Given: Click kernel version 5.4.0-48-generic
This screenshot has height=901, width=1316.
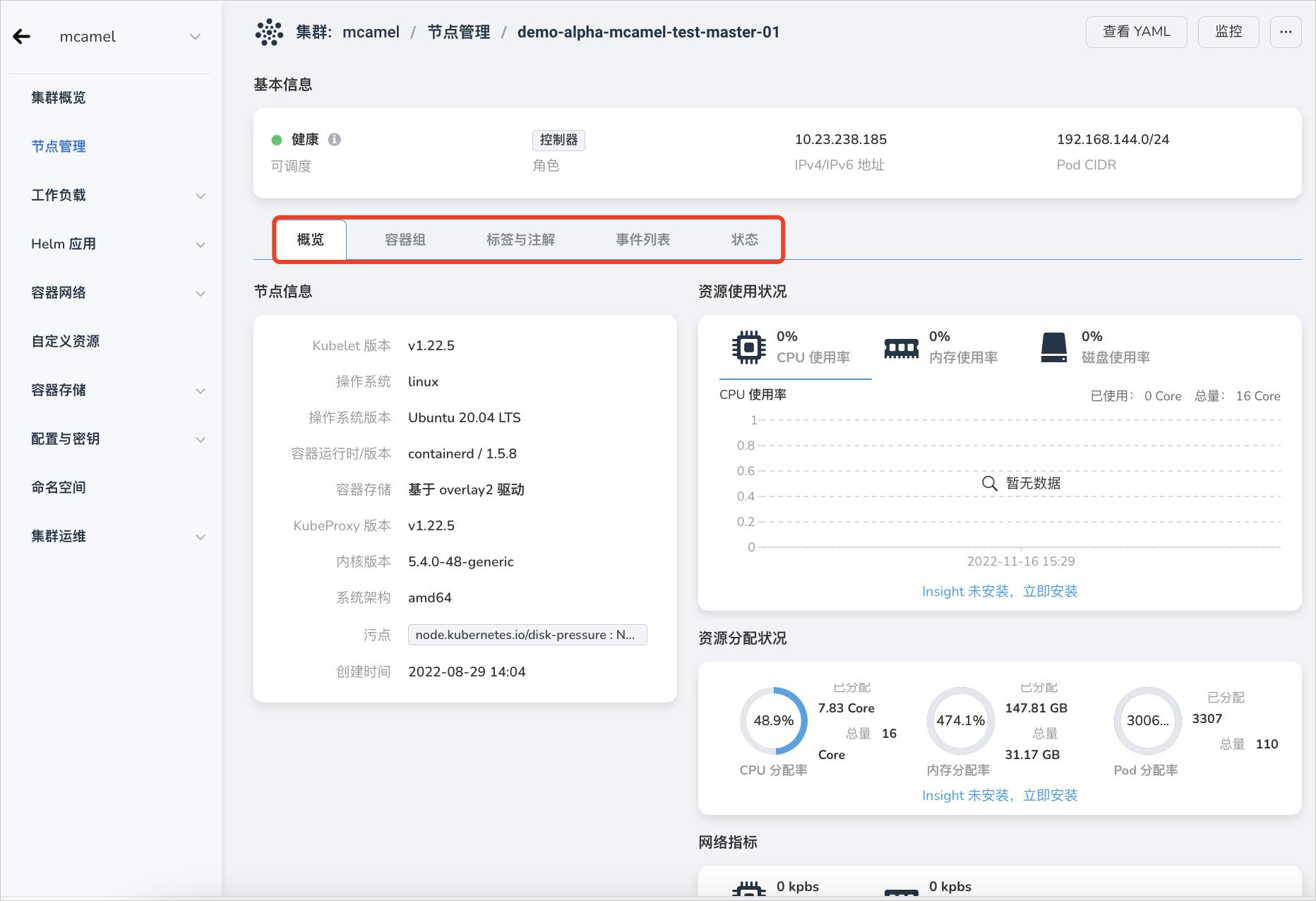Looking at the screenshot, I should tap(461, 562).
